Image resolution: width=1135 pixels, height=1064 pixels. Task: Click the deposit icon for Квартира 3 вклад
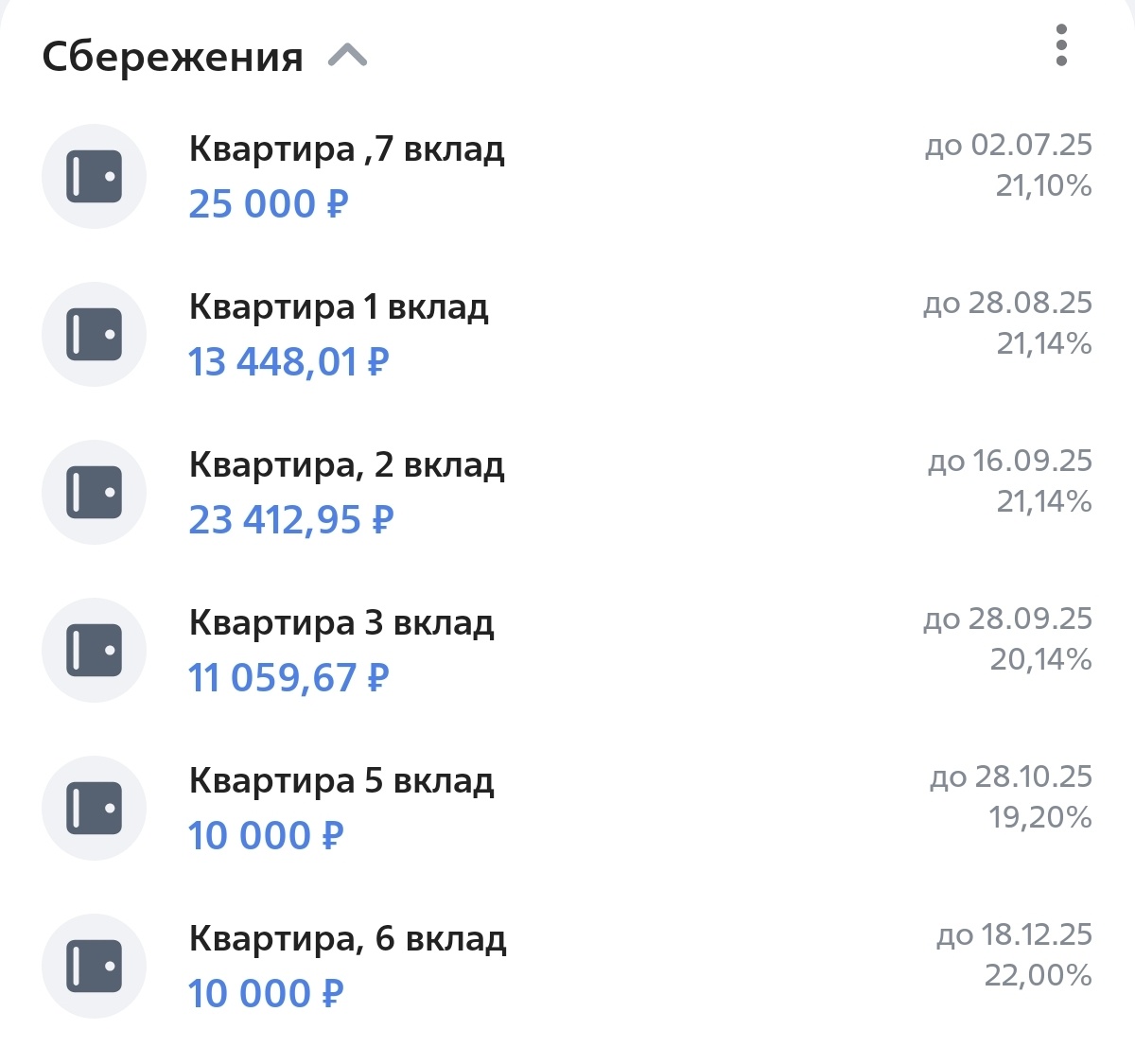(94, 650)
